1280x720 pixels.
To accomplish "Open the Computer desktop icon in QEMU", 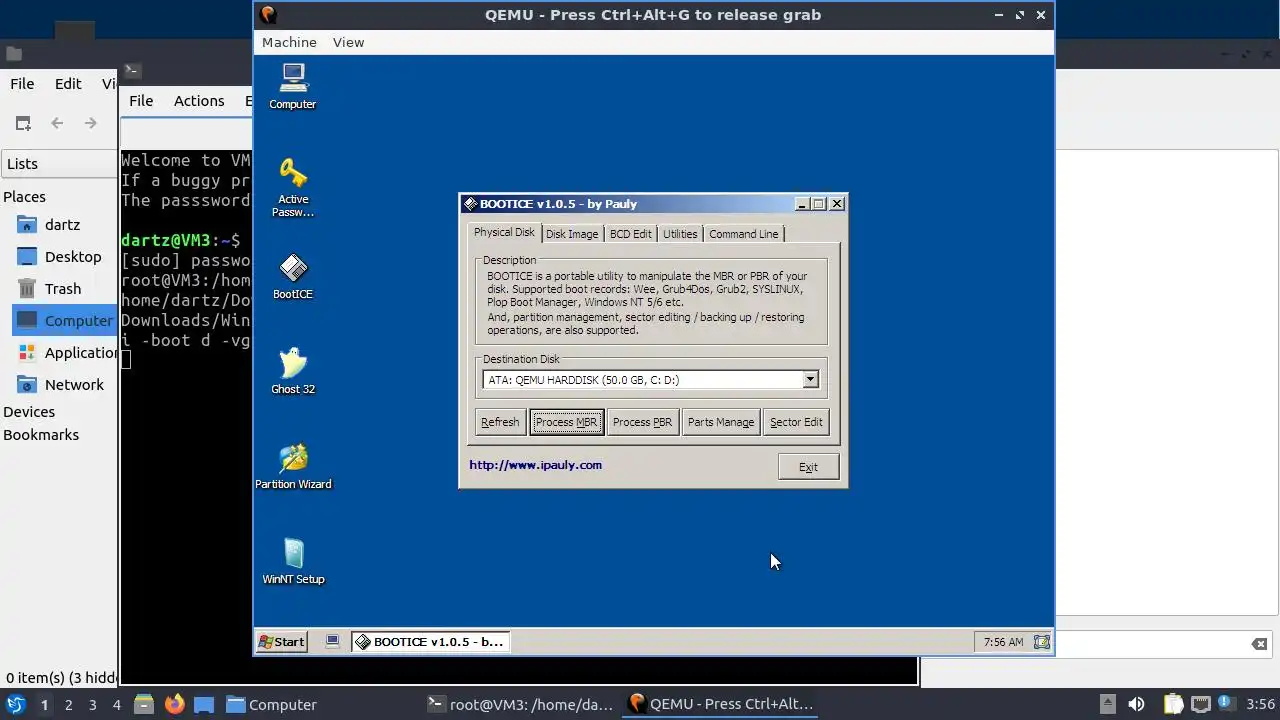I will pyautogui.click(x=292, y=86).
